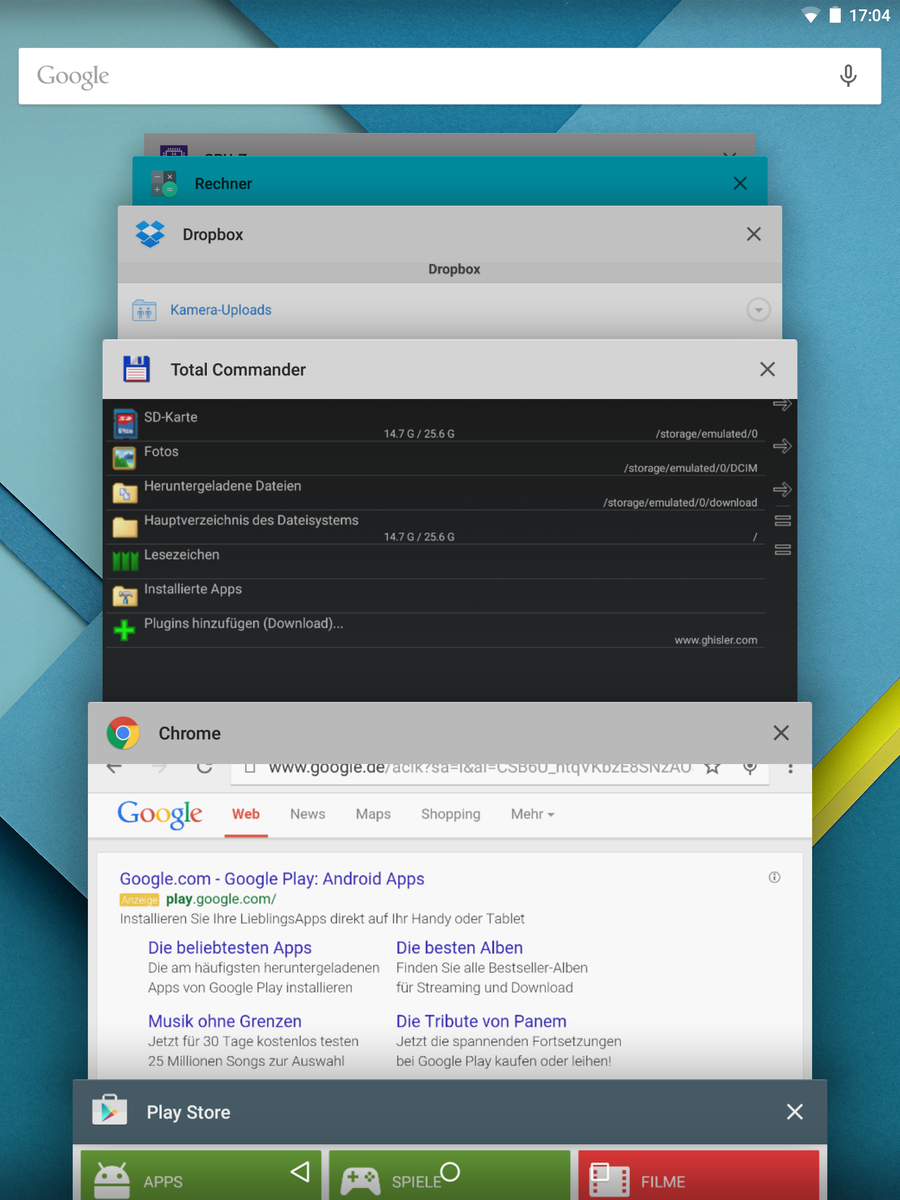The height and width of the screenshot is (1200, 900).
Task: Select the Web search tab
Action: tap(246, 814)
